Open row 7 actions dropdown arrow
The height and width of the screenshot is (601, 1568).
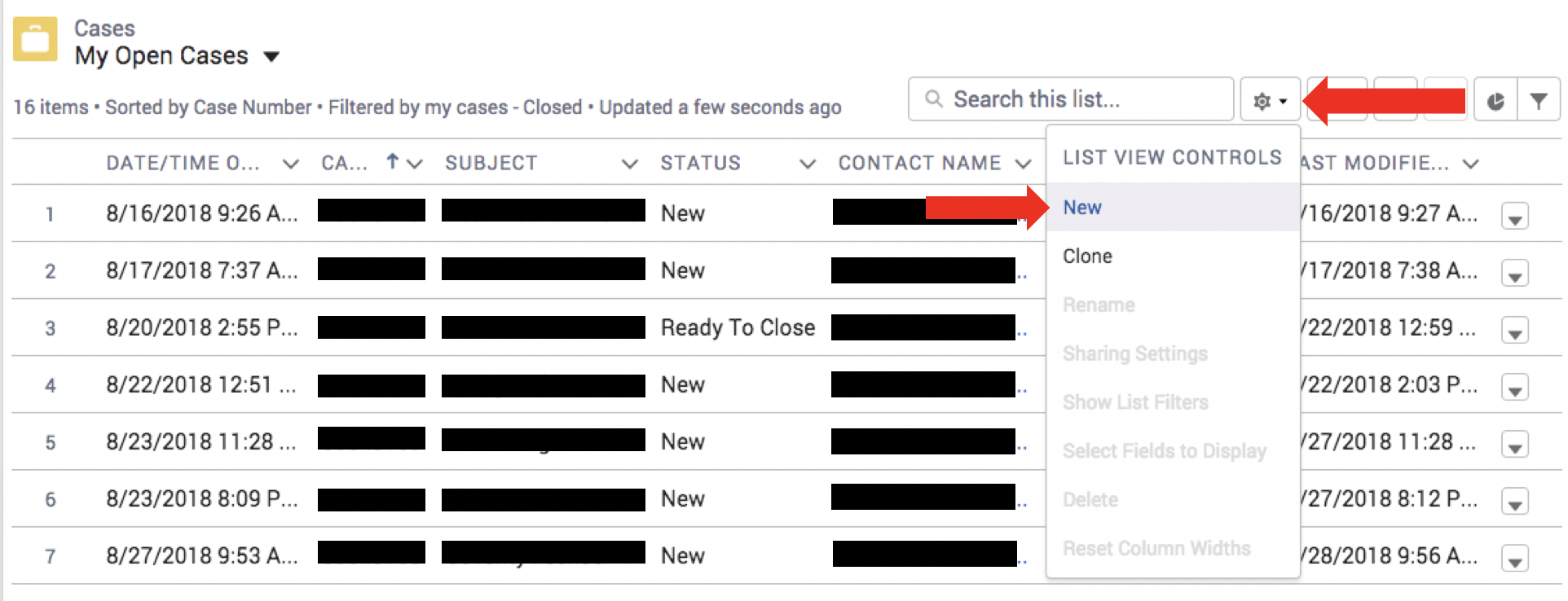point(1514,559)
